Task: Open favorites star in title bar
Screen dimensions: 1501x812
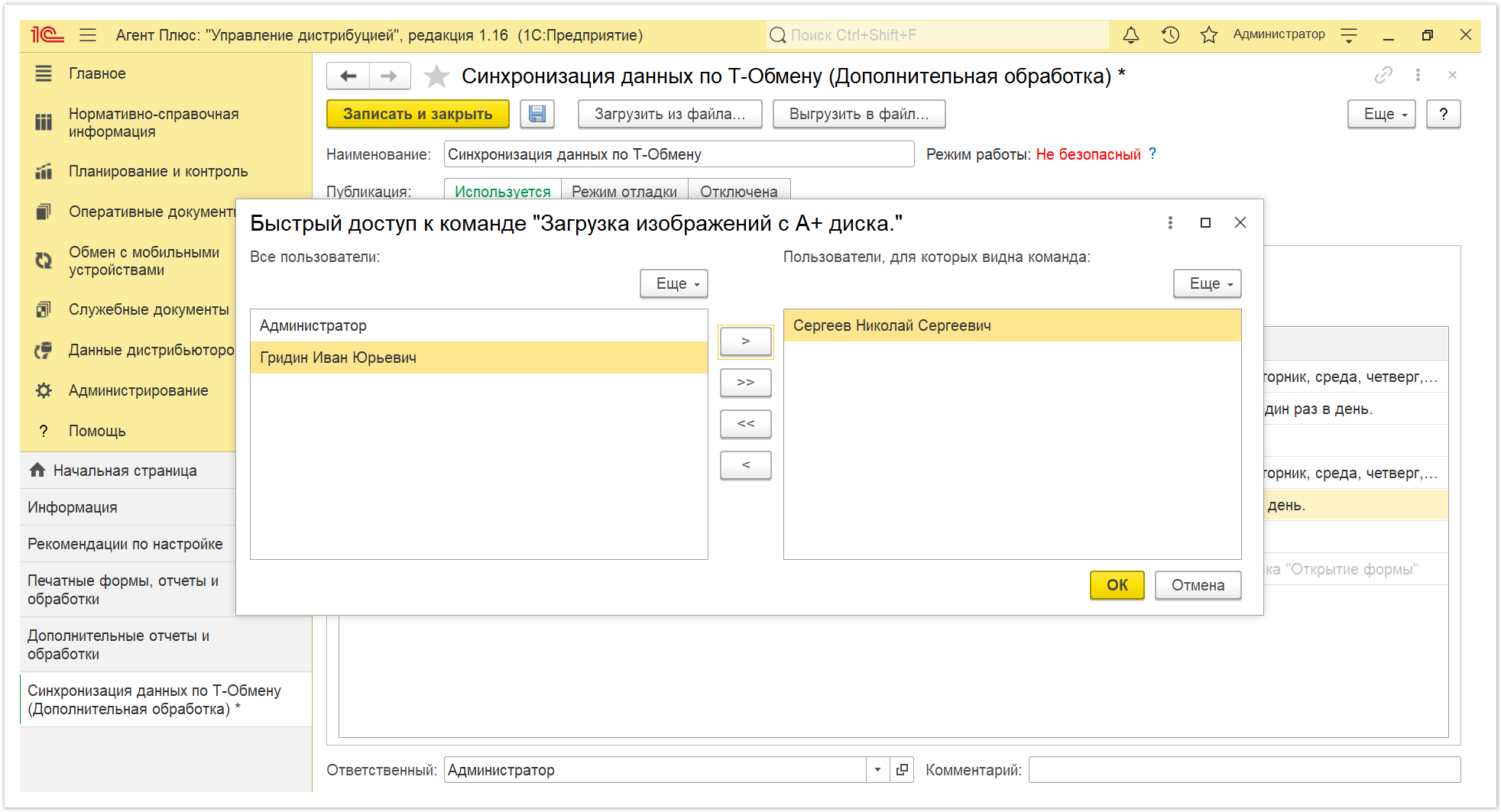Action: (1208, 35)
